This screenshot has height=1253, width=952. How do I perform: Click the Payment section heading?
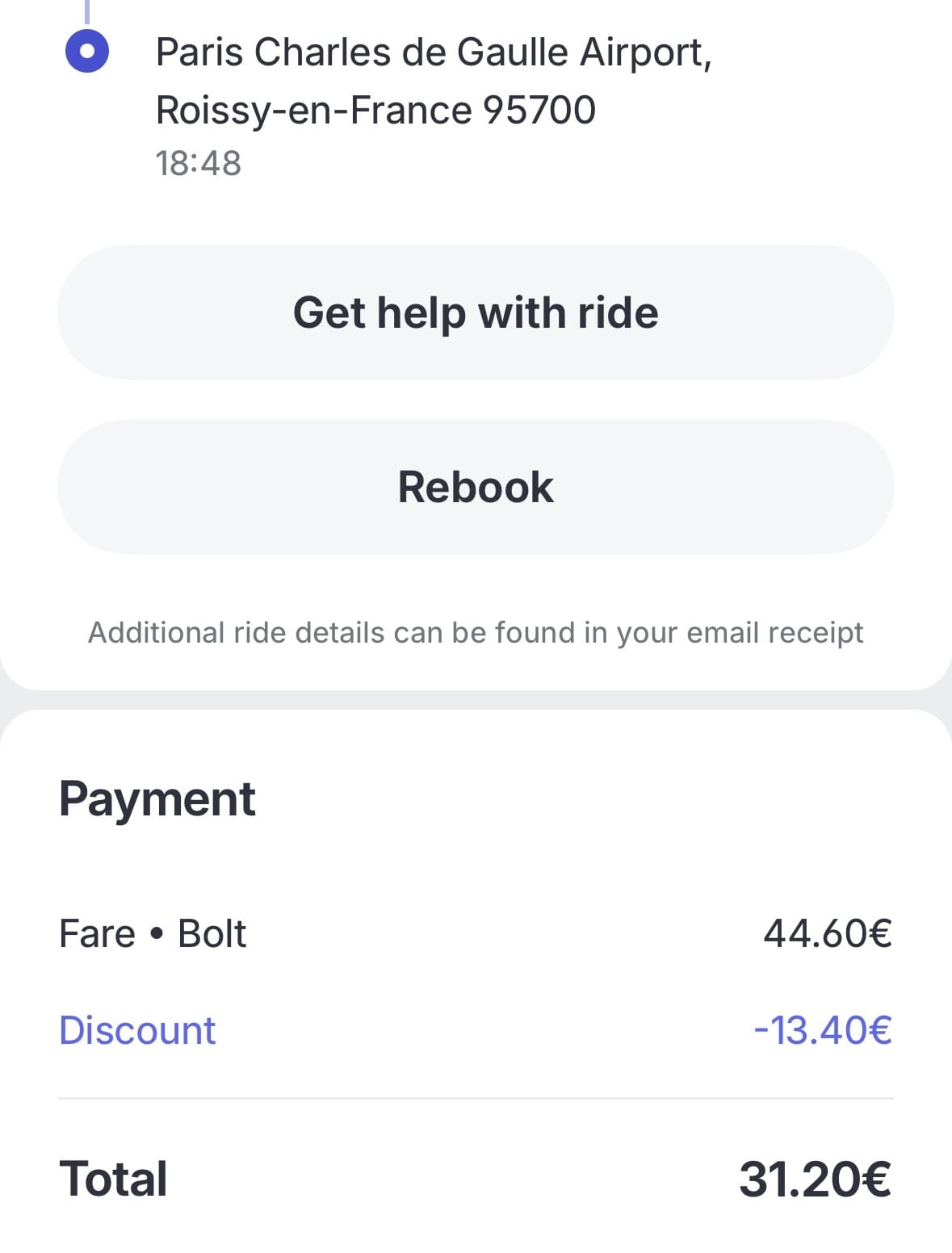[x=157, y=799]
